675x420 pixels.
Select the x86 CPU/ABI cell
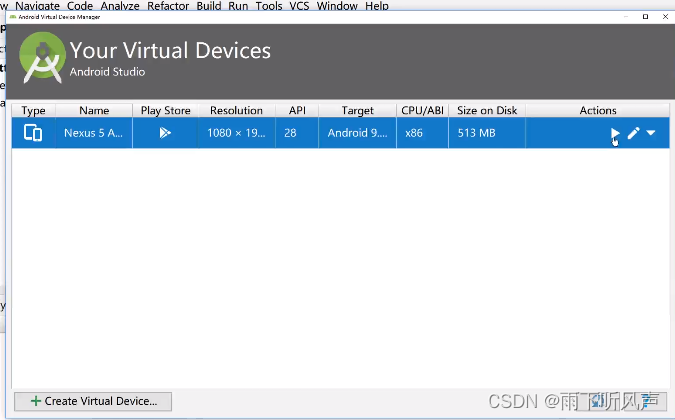(422, 133)
